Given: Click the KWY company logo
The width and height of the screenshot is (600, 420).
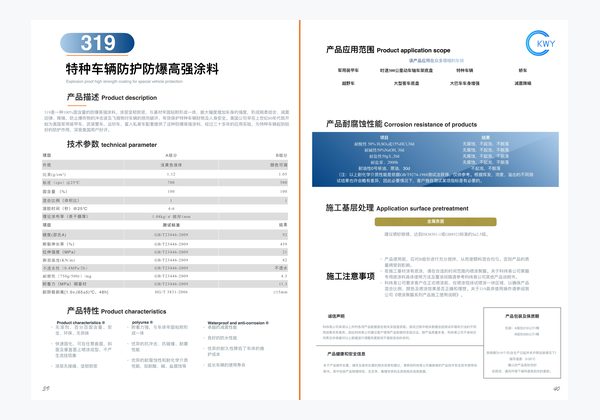Looking at the screenshot, I should [540, 43].
